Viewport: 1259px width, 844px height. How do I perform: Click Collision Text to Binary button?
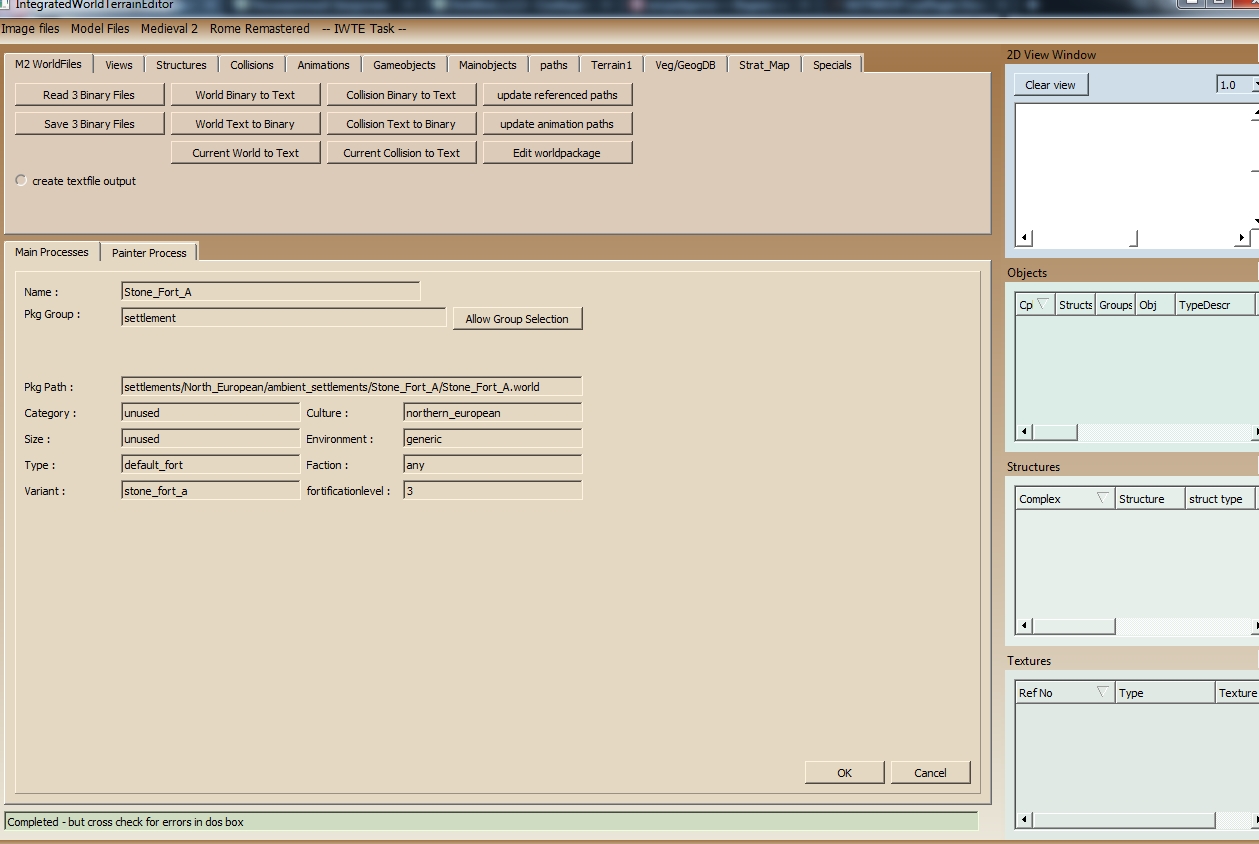(x=401, y=124)
